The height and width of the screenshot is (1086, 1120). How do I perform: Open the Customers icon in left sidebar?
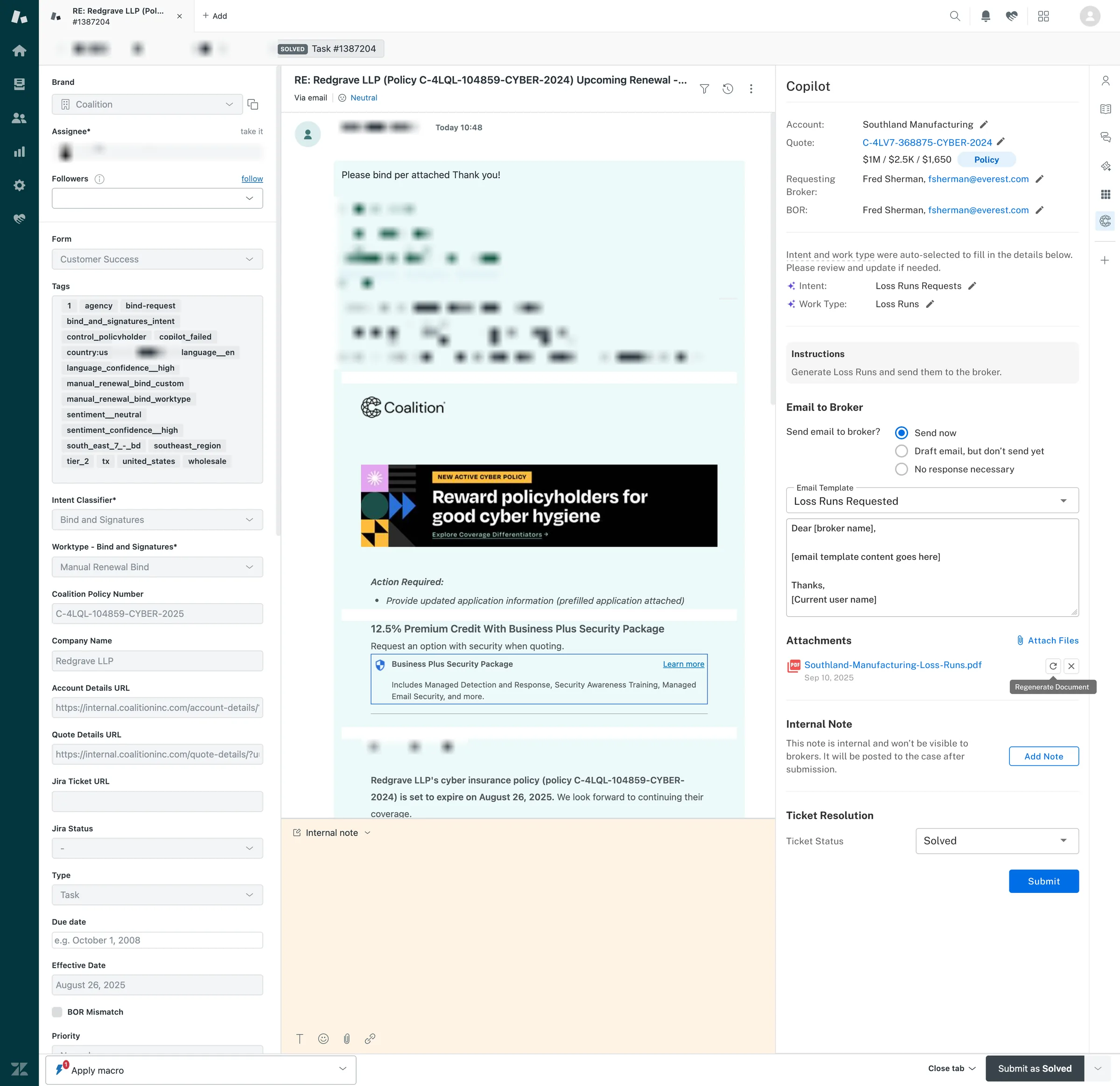pos(20,118)
